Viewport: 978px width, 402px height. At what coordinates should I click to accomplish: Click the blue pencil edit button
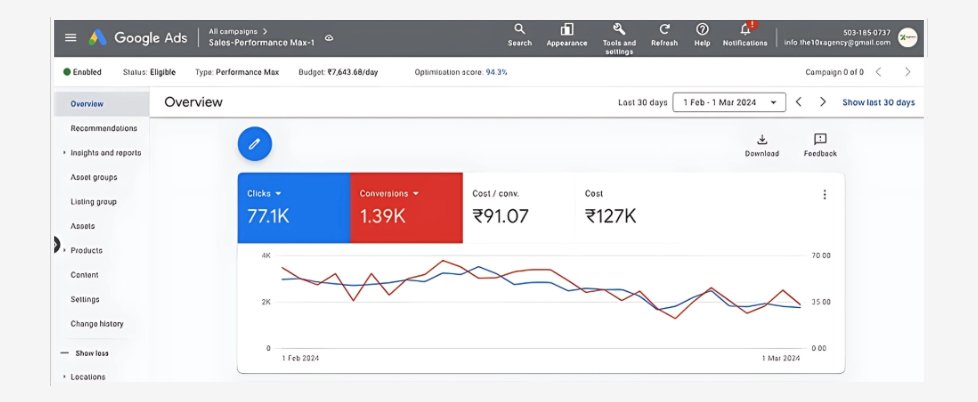(x=255, y=144)
